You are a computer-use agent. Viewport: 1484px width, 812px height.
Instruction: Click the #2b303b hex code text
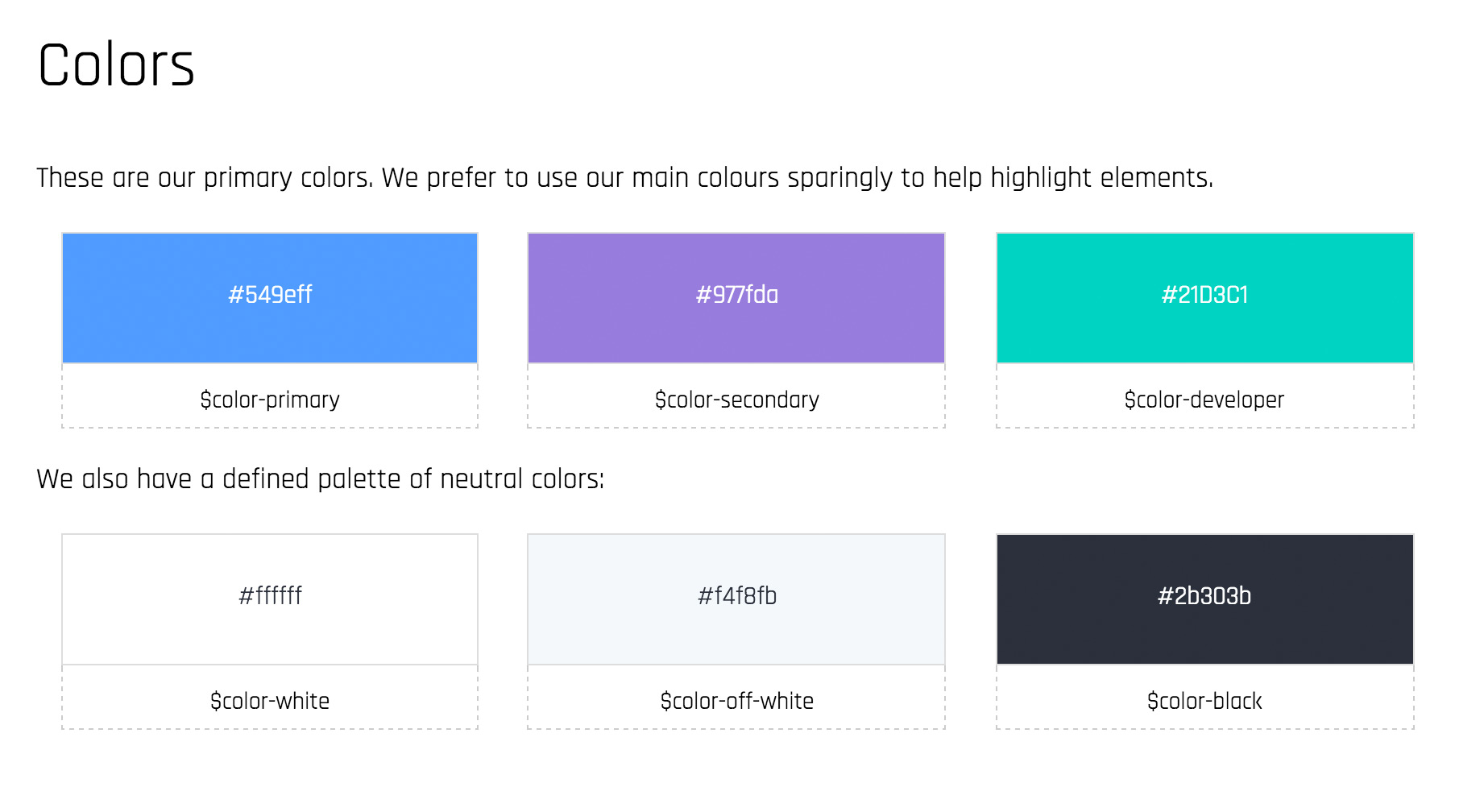tap(1204, 596)
